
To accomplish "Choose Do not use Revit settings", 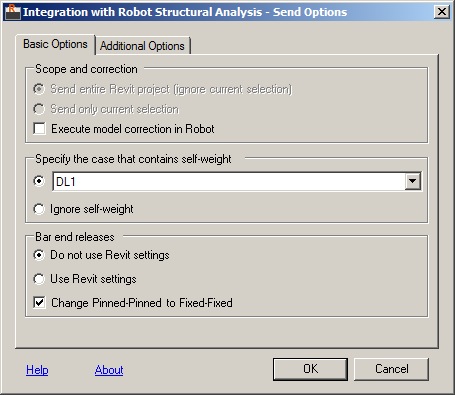I will [x=39, y=255].
